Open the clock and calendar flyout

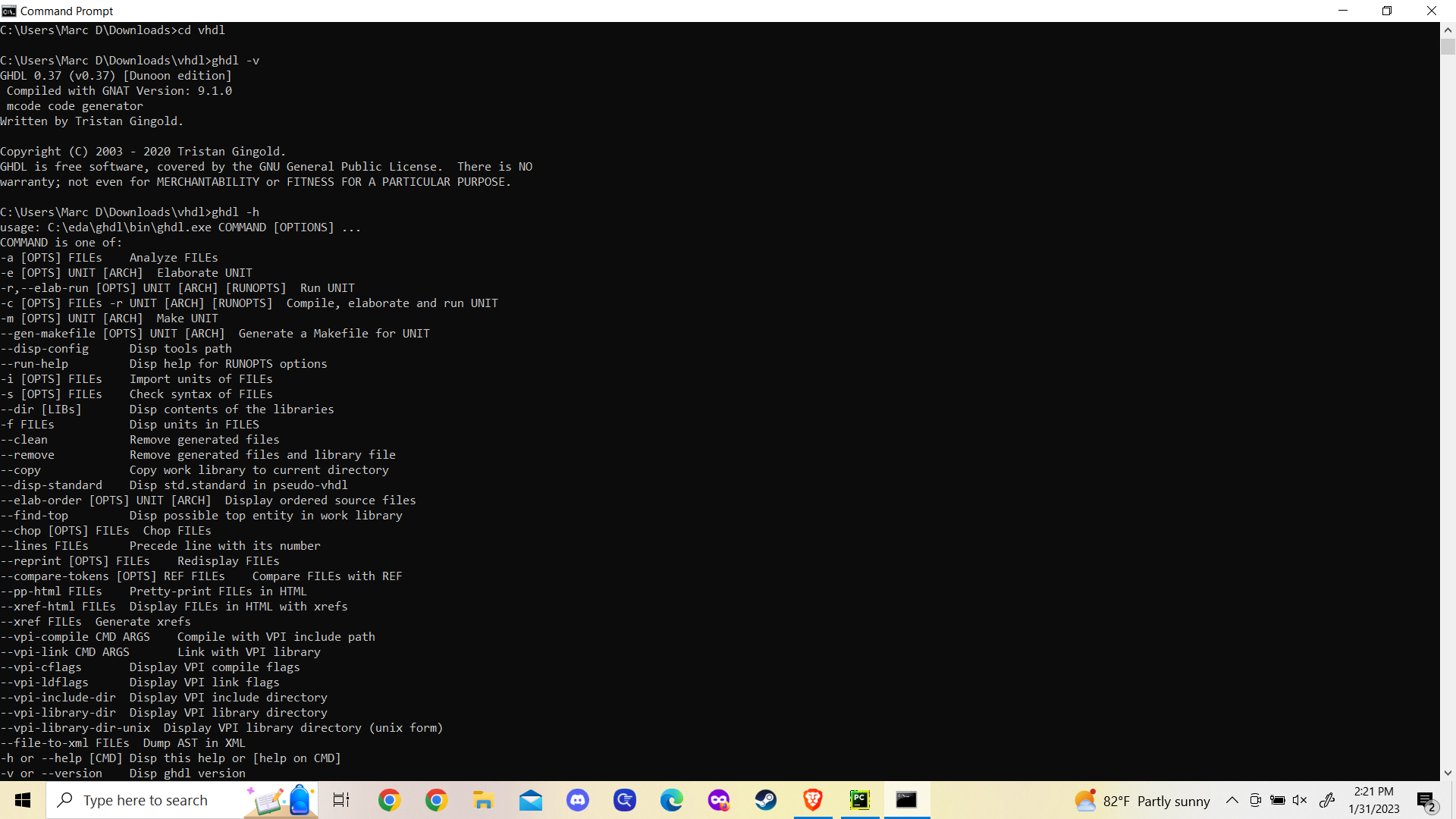(x=1375, y=800)
